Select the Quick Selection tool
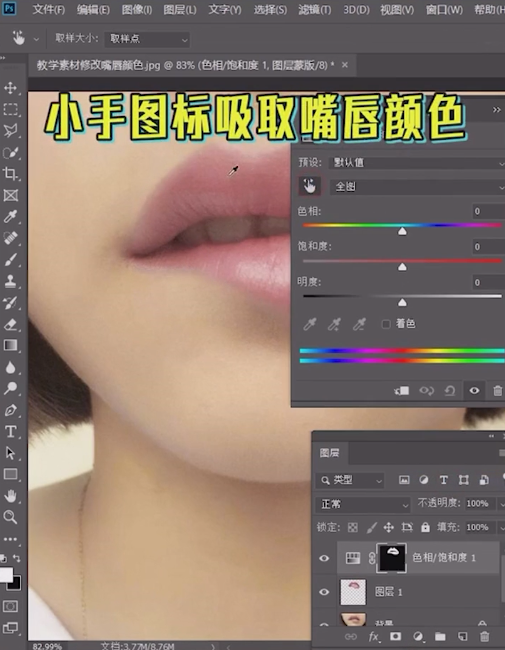Screen dimensions: 505x650 click(10, 152)
